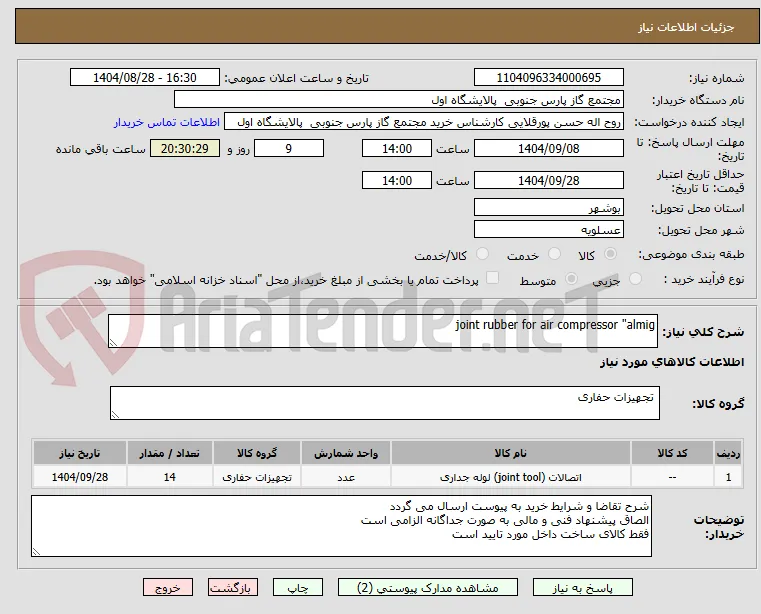
Task: Click the resize handle of buyer notes box
Action: 36,551
